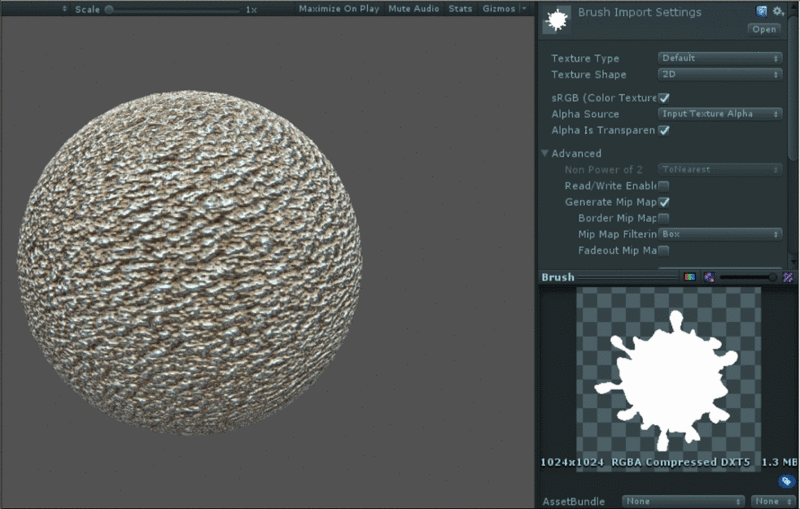Image resolution: width=800 pixels, height=509 pixels.
Task: Uncheck Alpha Is Transparency checkbox
Action: point(663,131)
